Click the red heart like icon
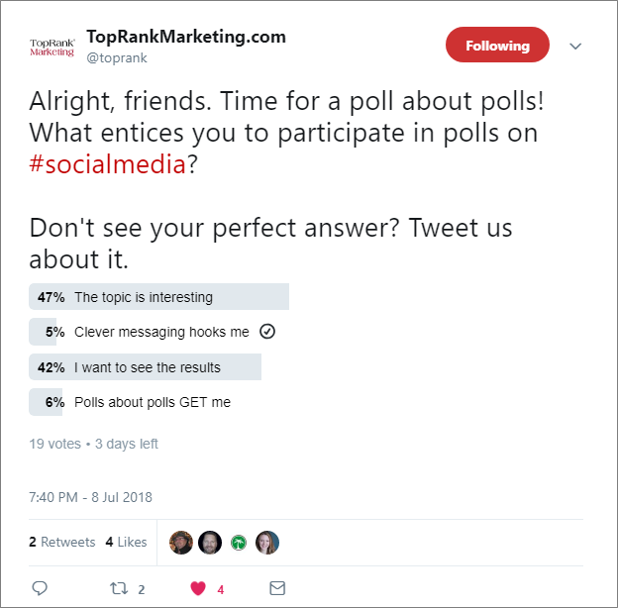The height and width of the screenshot is (608, 618). (x=198, y=588)
